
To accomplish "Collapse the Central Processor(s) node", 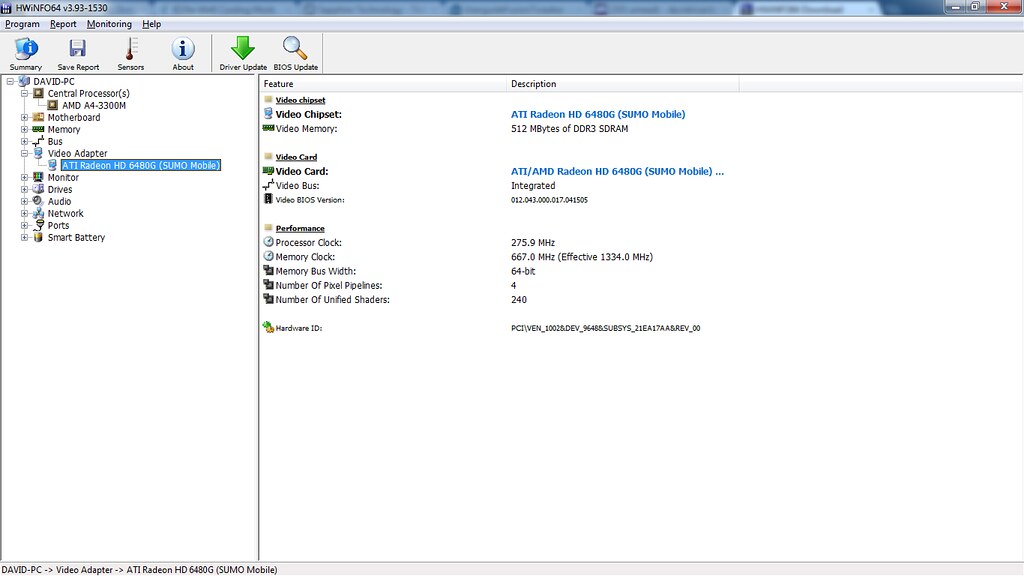I will [25, 93].
